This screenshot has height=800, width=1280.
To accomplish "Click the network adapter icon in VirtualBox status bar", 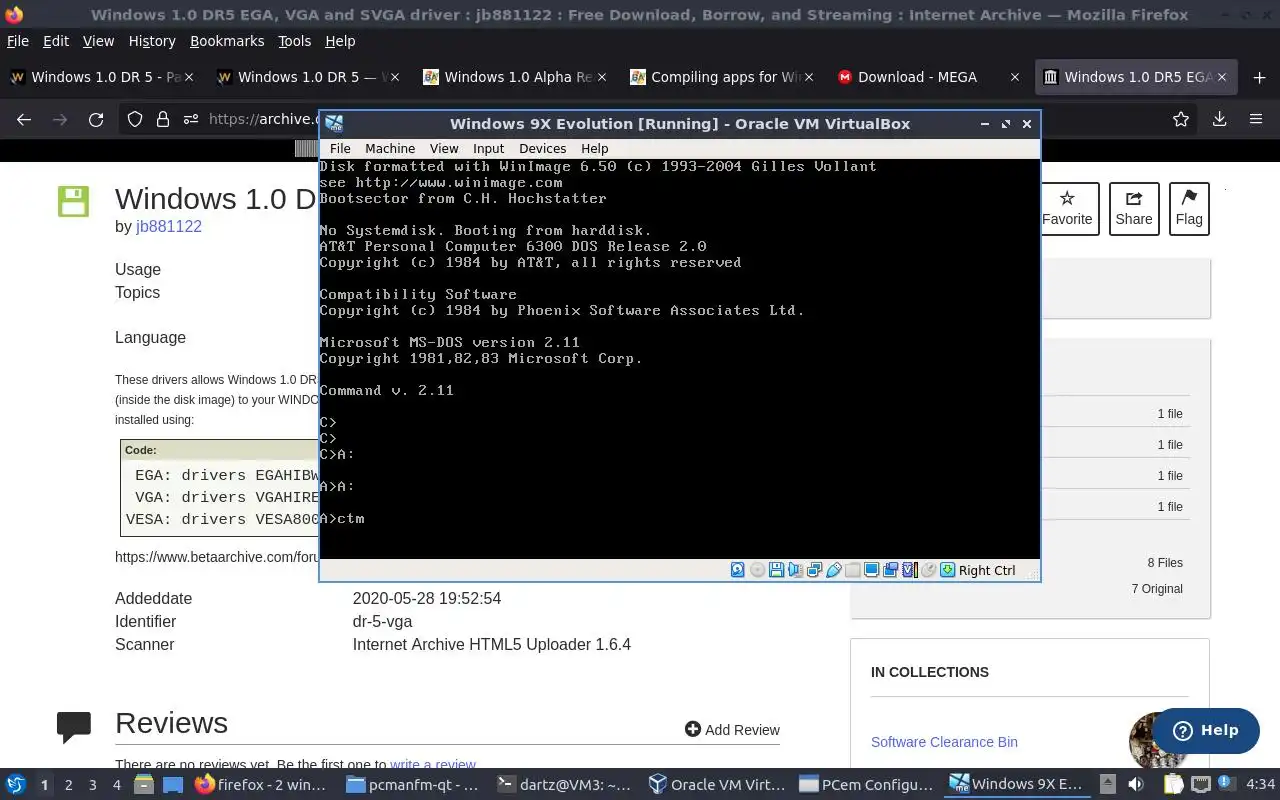I will point(815,570).
